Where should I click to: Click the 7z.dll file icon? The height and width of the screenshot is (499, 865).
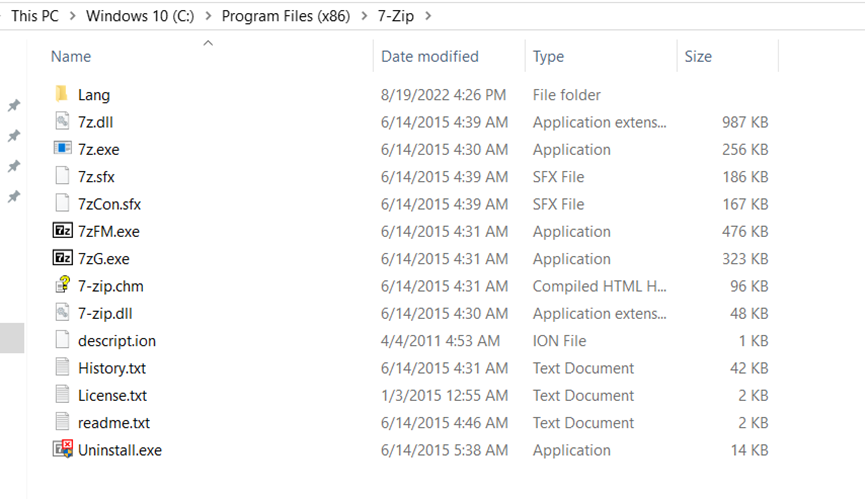[x=62, y=122]
